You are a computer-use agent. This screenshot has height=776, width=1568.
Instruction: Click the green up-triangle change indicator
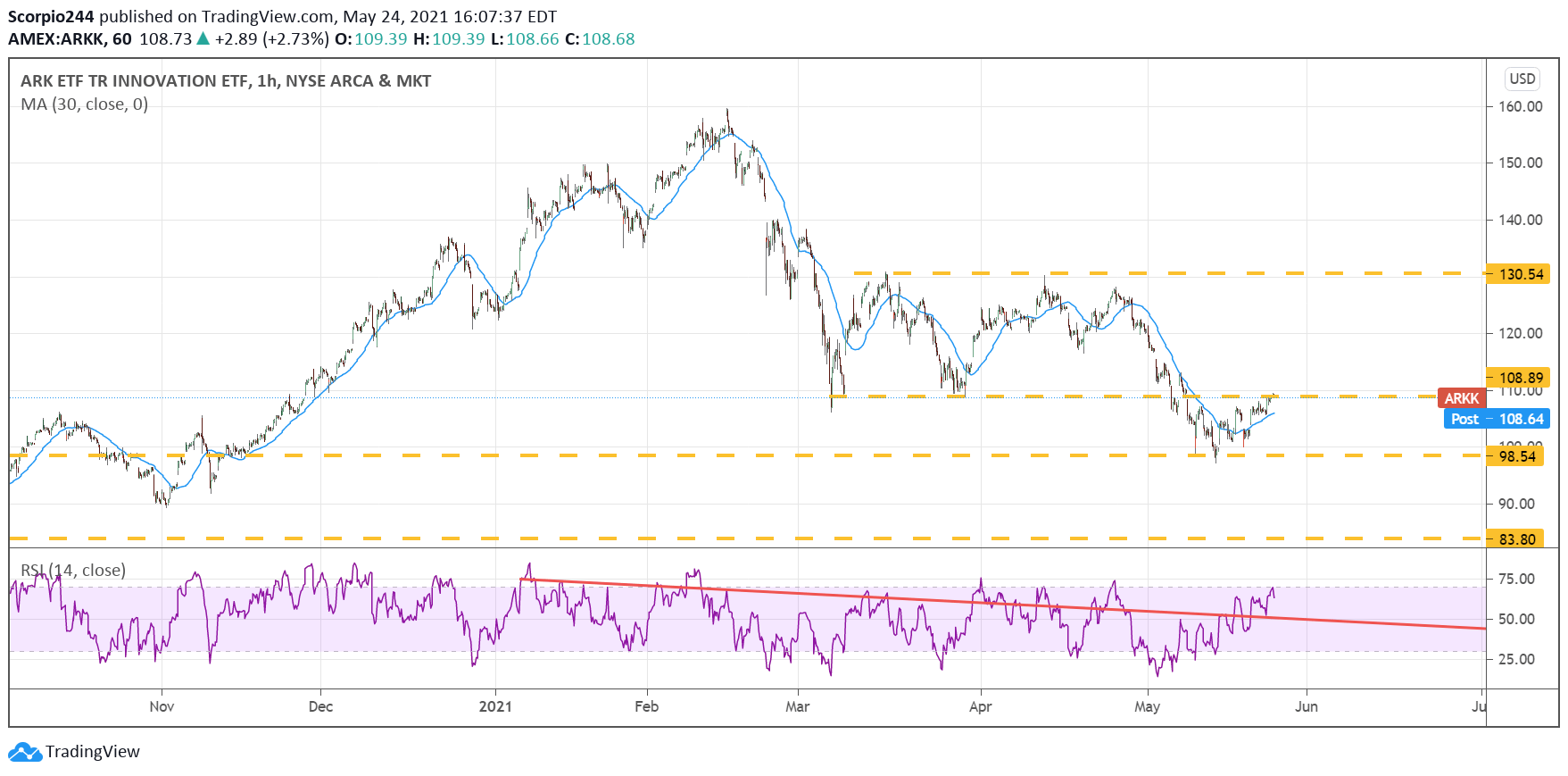tap(203, 38)
